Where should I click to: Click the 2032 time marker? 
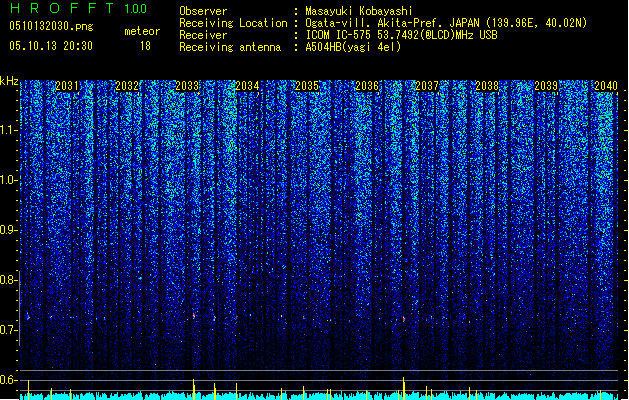[x=127, y=86]
